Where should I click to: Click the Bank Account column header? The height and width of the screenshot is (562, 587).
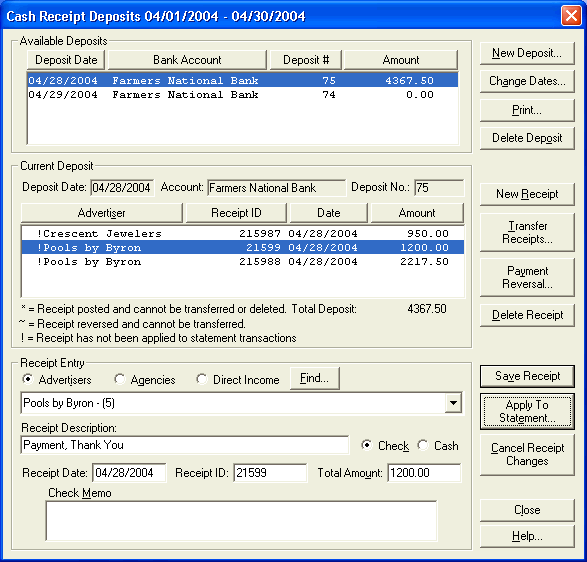(187, 60)
